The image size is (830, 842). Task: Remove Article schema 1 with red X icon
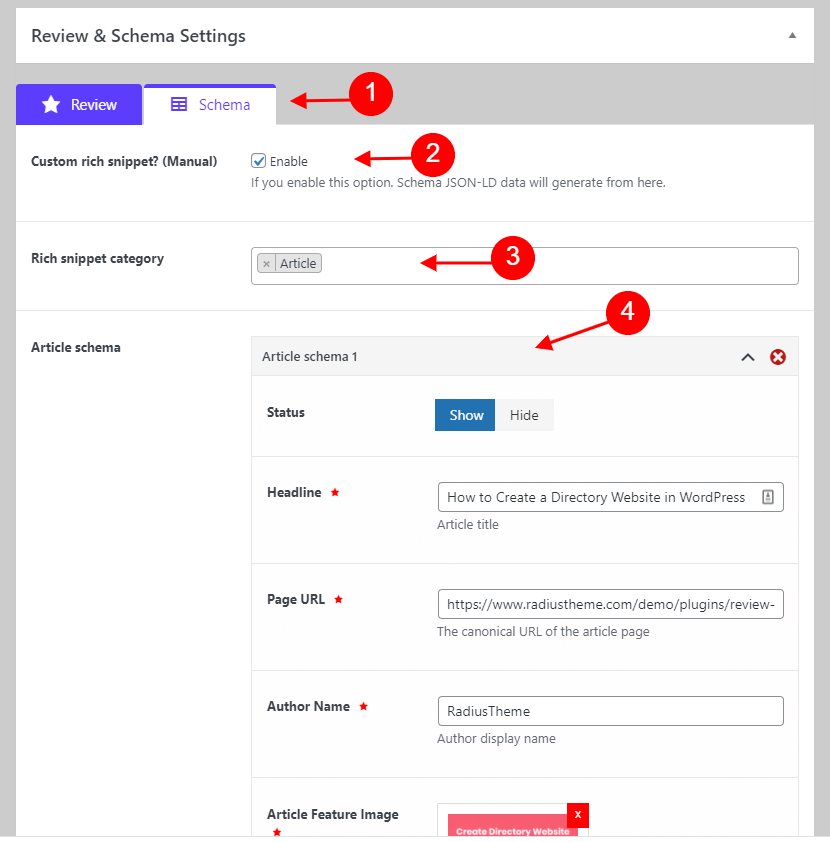777,357
